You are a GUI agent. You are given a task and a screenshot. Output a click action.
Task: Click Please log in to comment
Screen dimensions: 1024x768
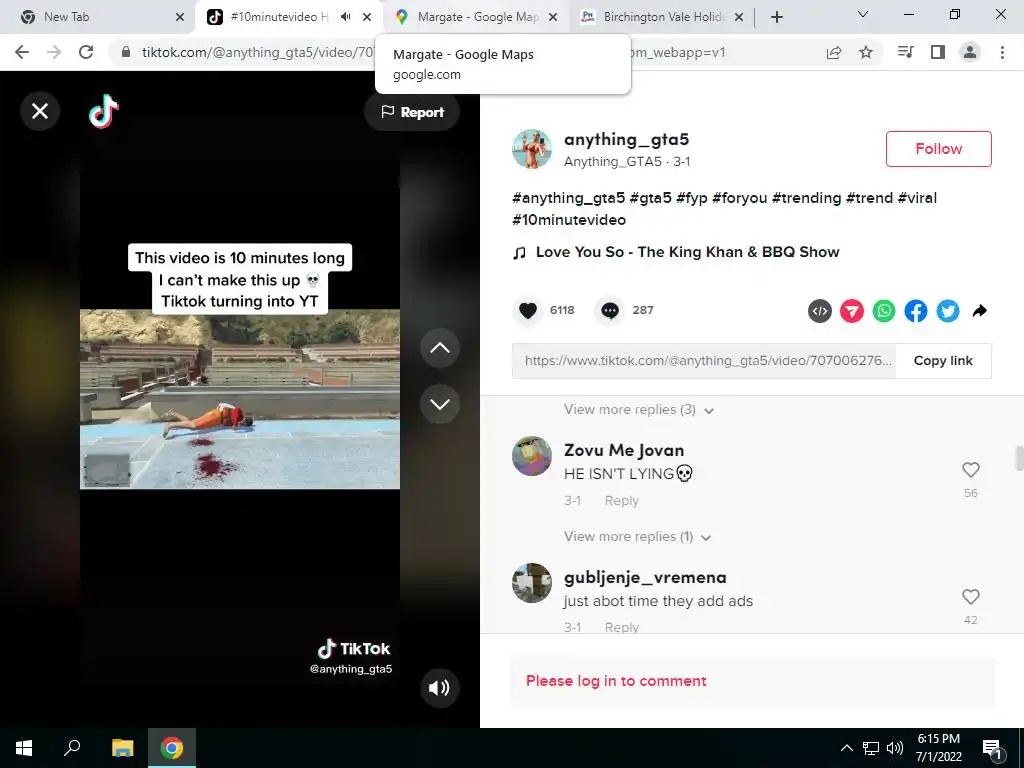pos(616,681)
